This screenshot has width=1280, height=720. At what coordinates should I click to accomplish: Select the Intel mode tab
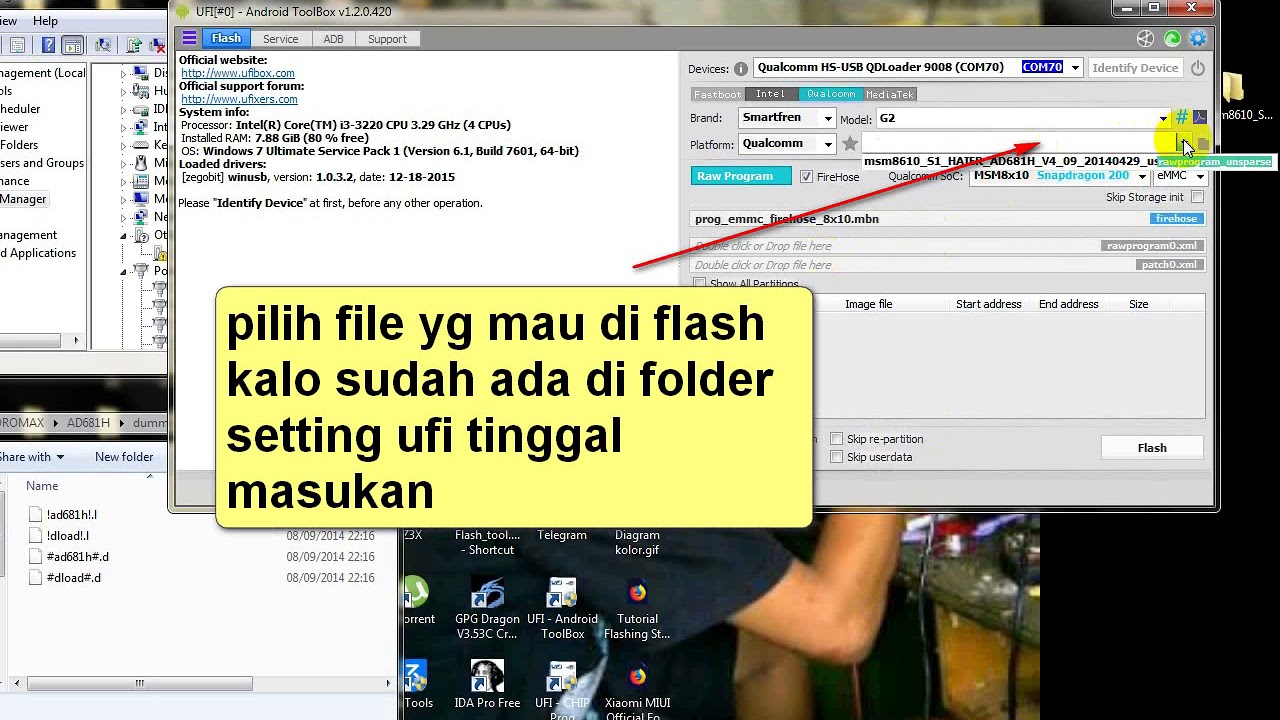tap(770, 94)
